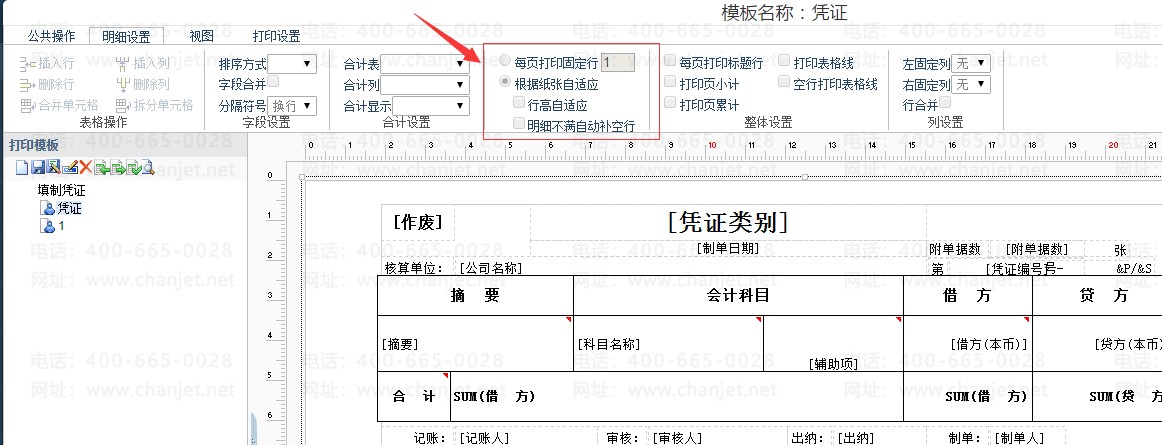Click the 借 方 header cell

click(967, 295)
